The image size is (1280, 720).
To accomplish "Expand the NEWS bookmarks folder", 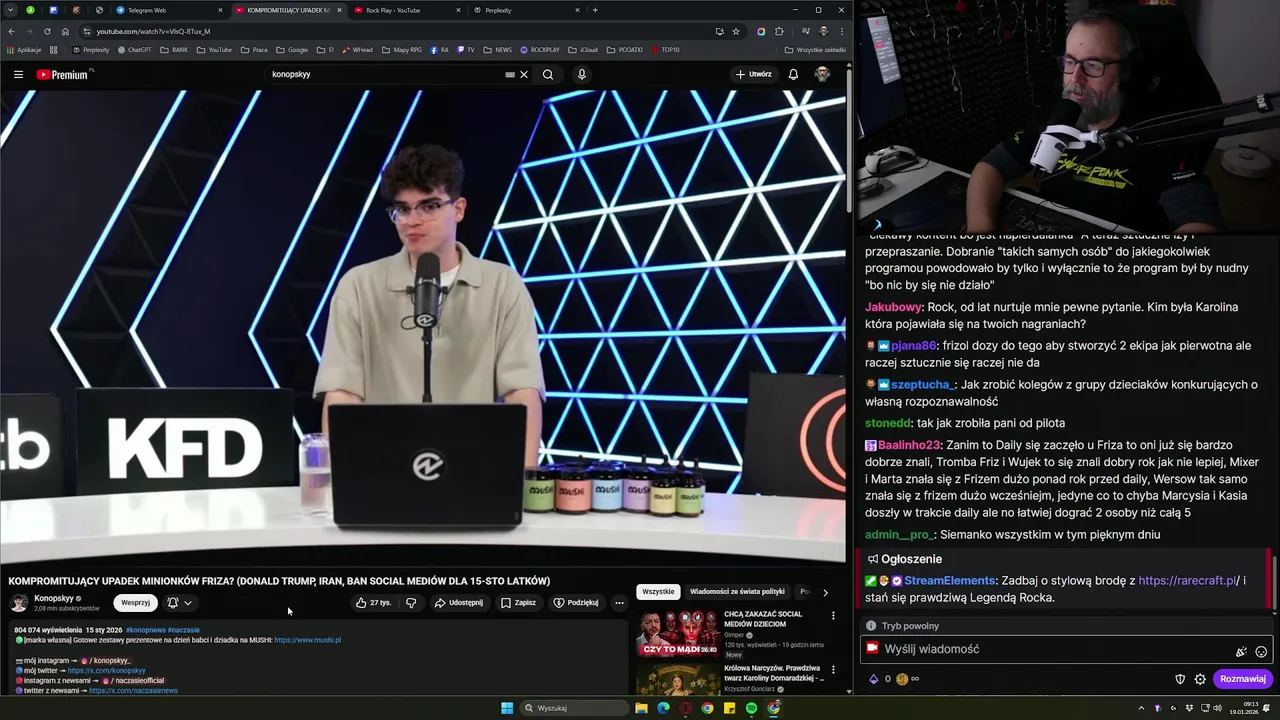I will pyautogui.click(x=497, y=49).
